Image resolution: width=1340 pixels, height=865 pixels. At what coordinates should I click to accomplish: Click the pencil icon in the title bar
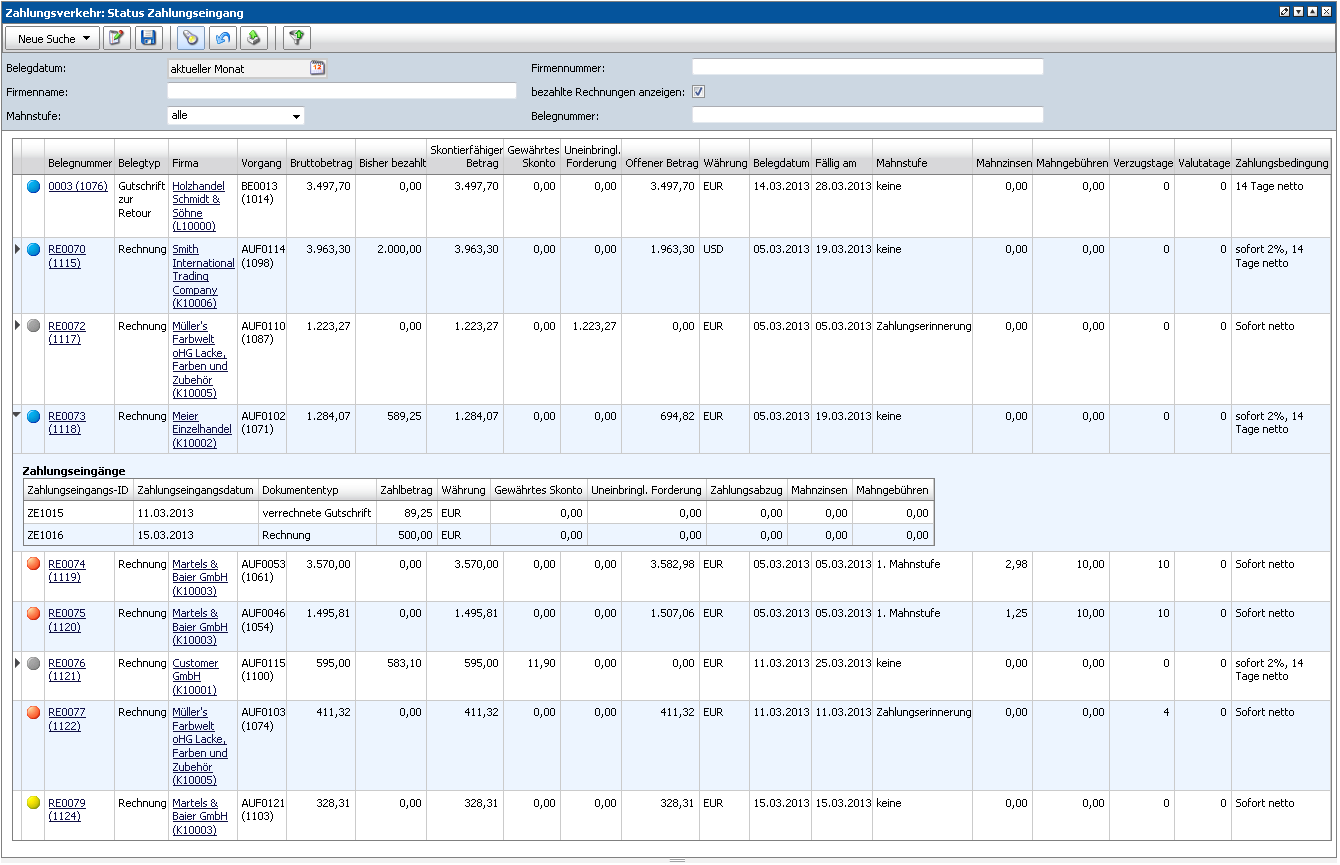pos(1285,12)
